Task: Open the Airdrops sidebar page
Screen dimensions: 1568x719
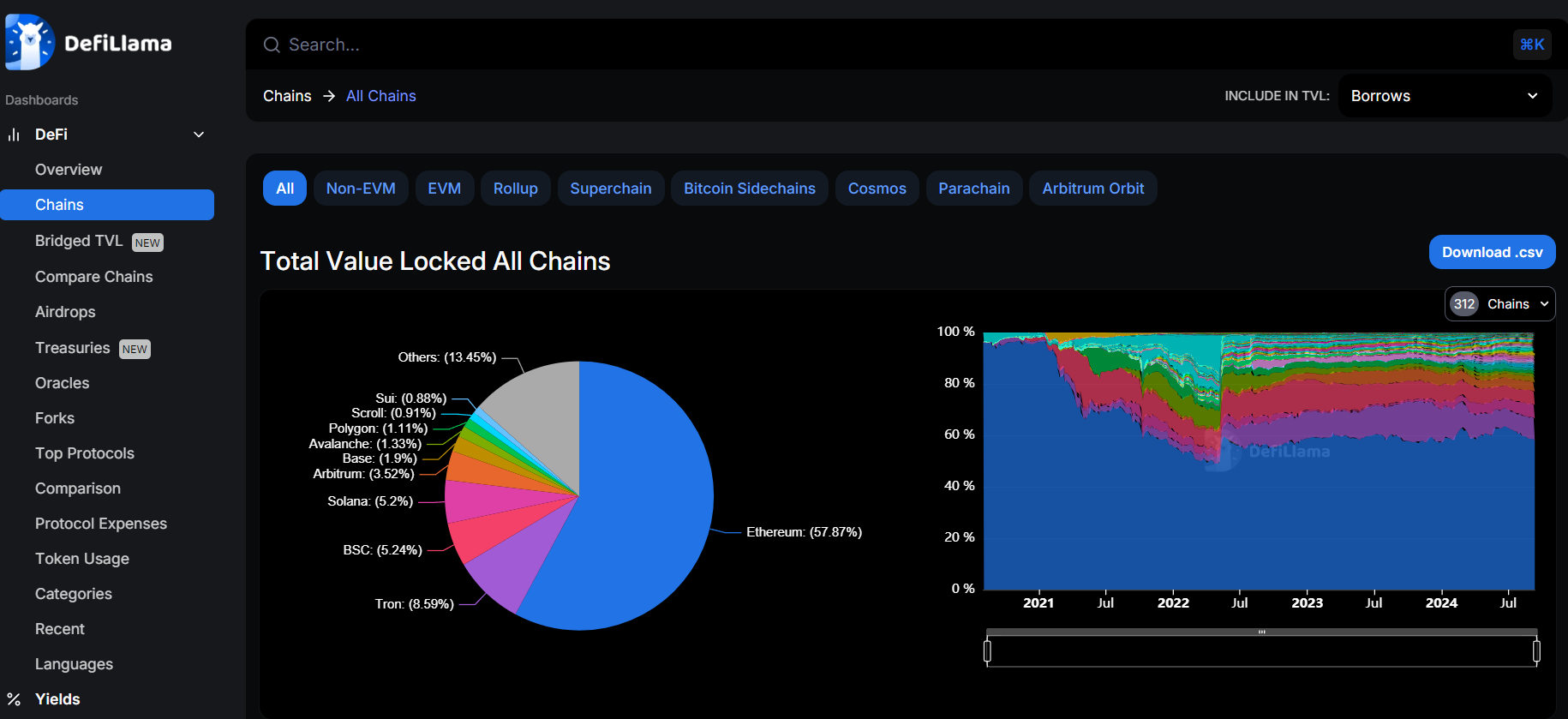Action: pyautogui.click(x=65, y=312)
